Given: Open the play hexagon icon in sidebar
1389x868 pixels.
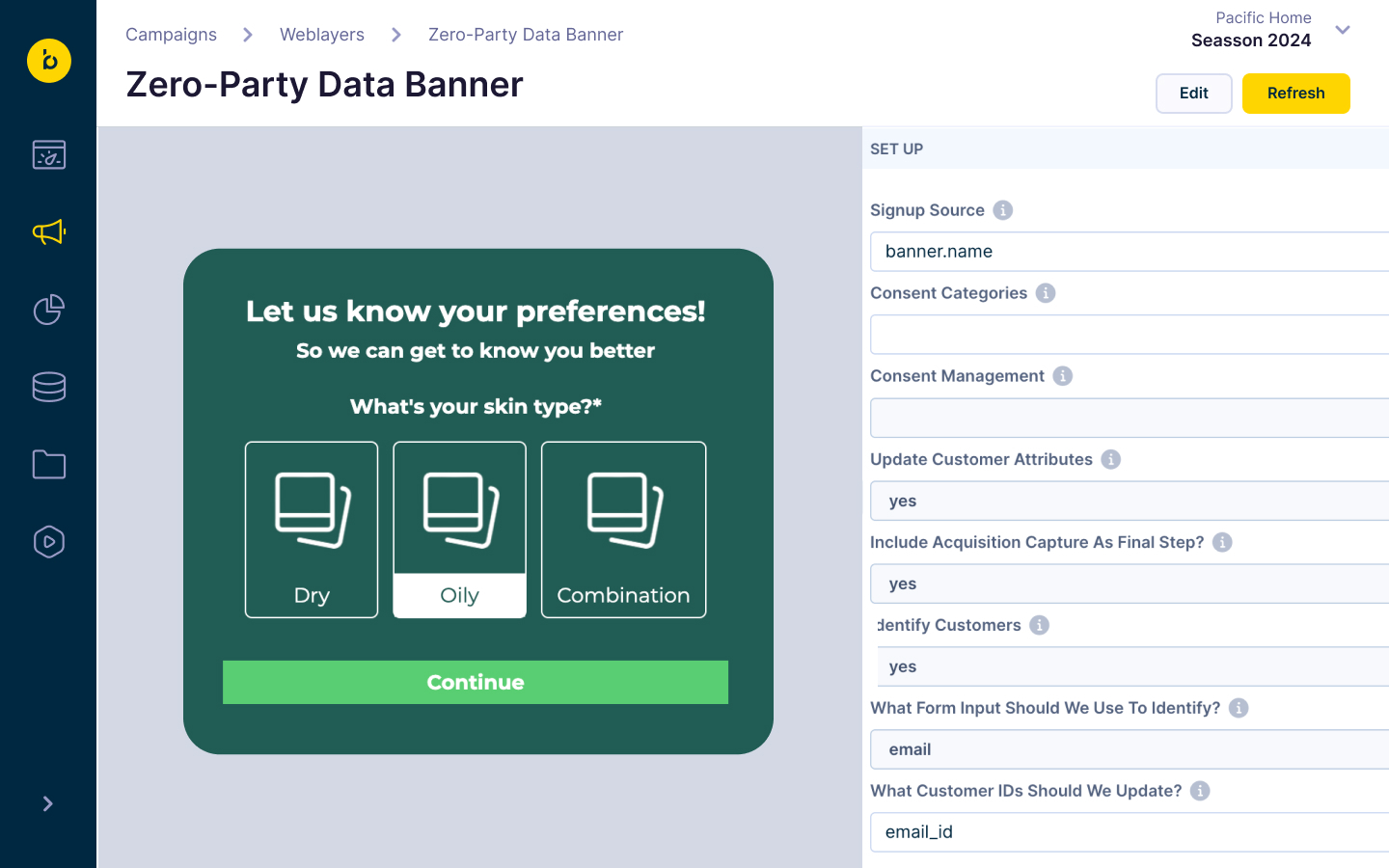Looking at the screenshot, I should (49, 542).
